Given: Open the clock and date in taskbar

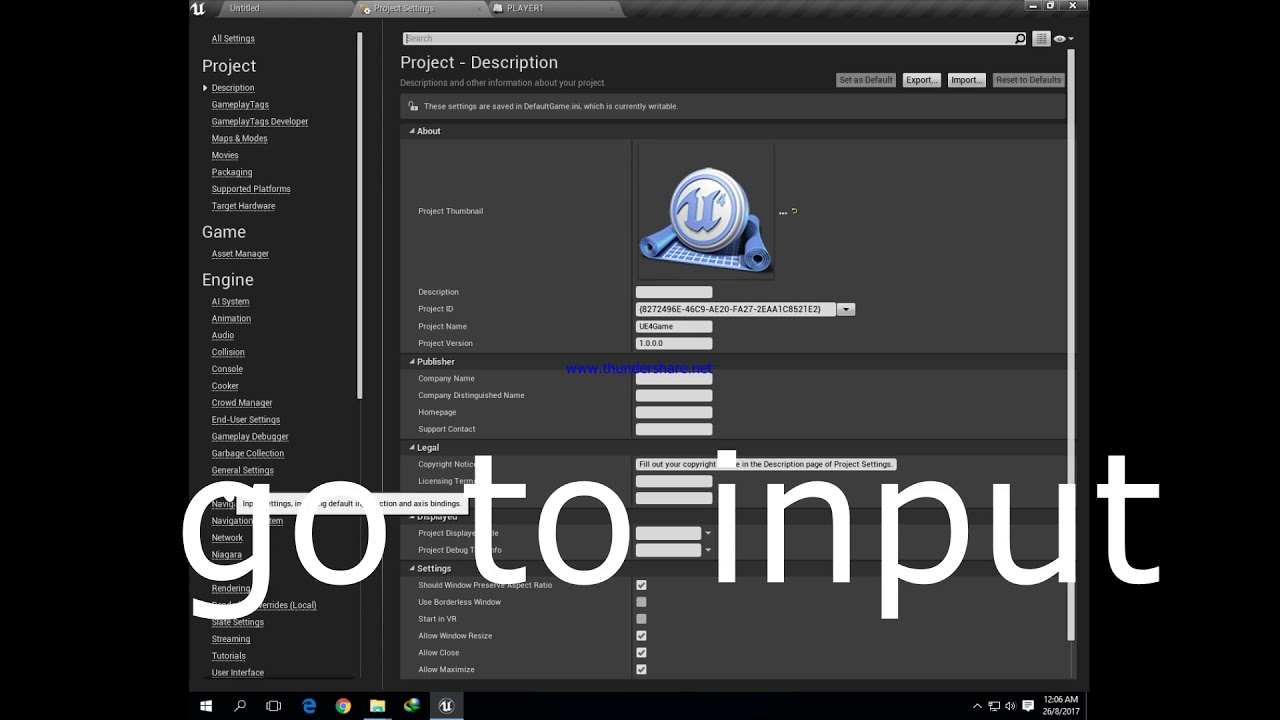Looking at the screenshot, I should coord(1060,706).
